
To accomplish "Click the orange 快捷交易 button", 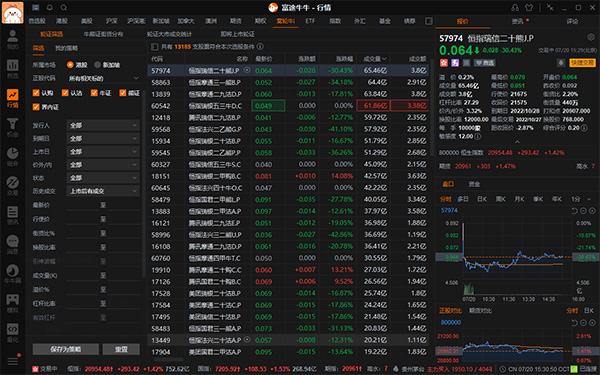I will click(x=582, y=63).
